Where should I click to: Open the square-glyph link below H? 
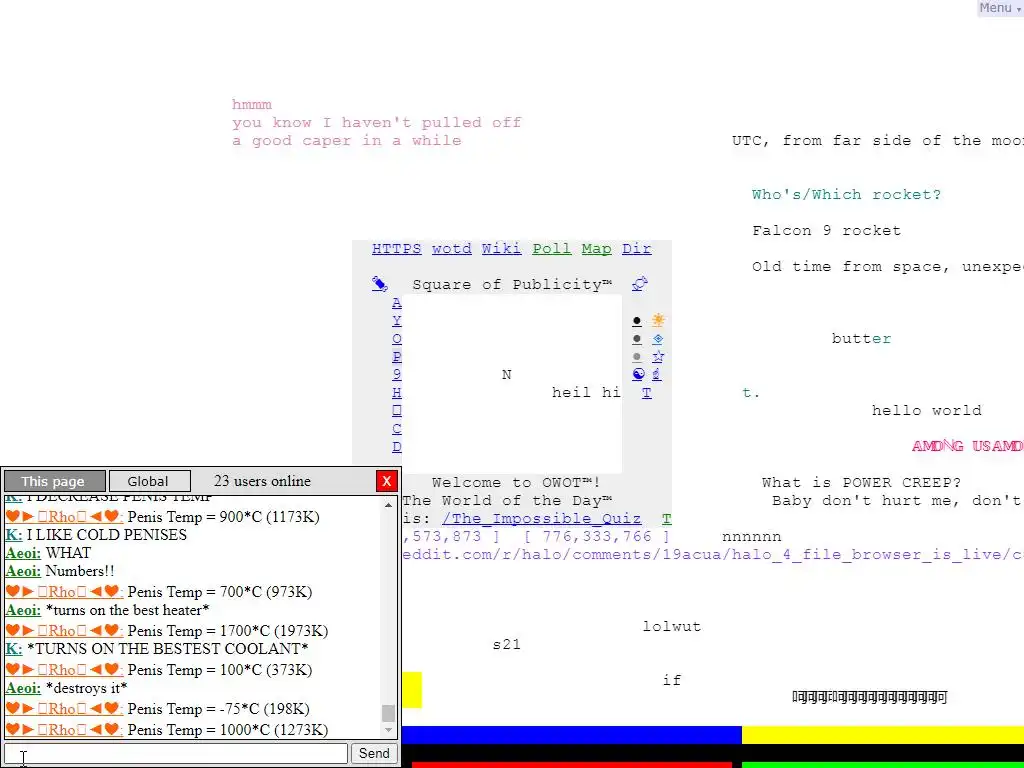396,411
